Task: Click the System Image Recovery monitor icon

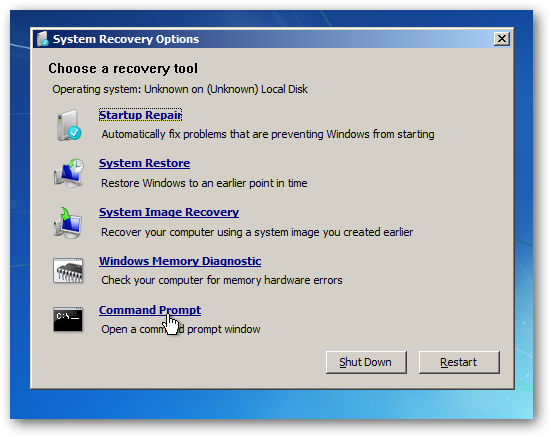Action: (68, 223)
